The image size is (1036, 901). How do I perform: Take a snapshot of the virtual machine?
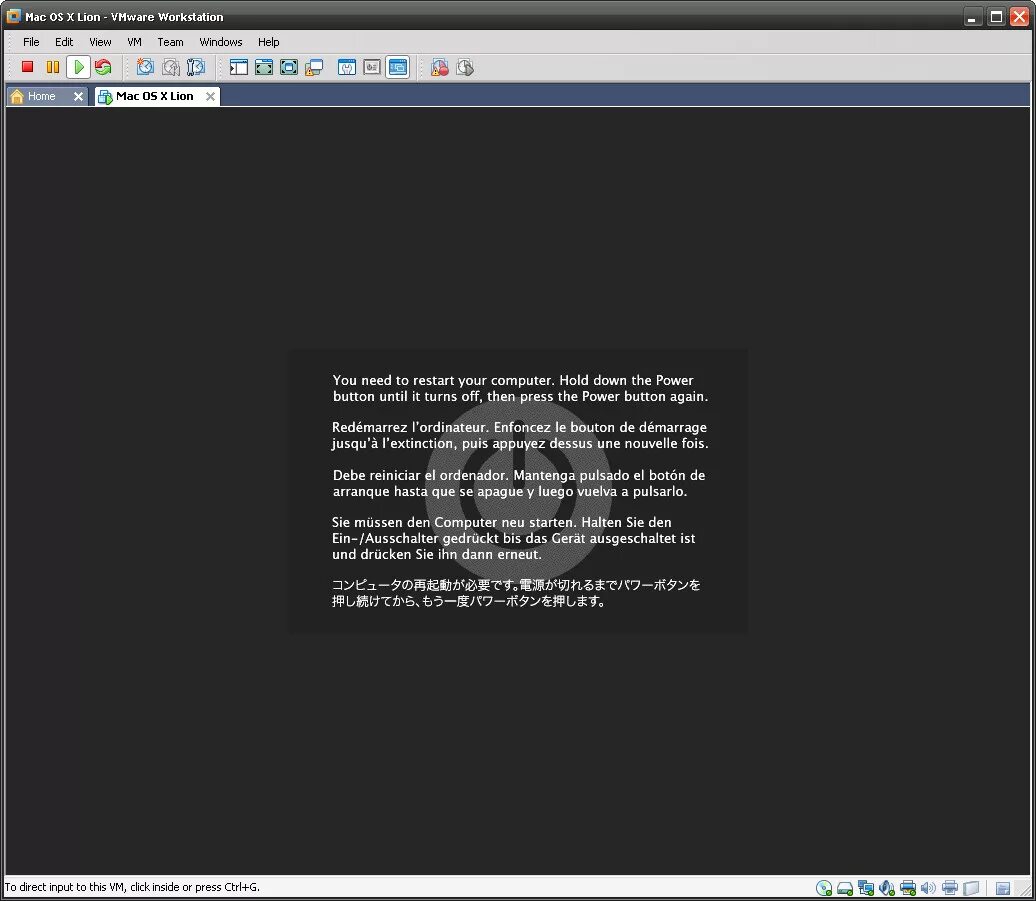pos(145,67)
